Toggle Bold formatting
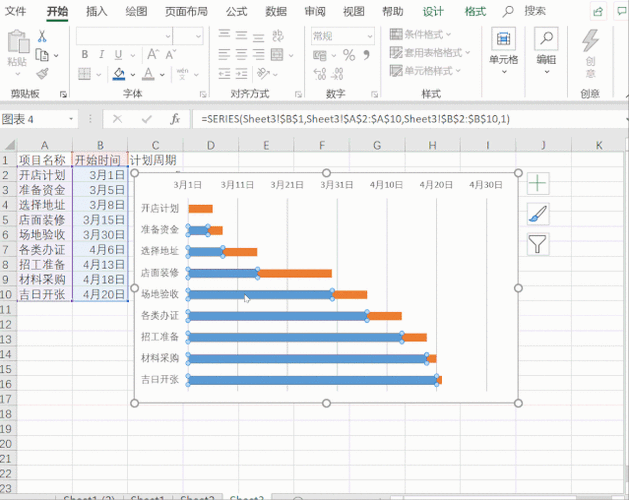 click(x=85, y=55)
